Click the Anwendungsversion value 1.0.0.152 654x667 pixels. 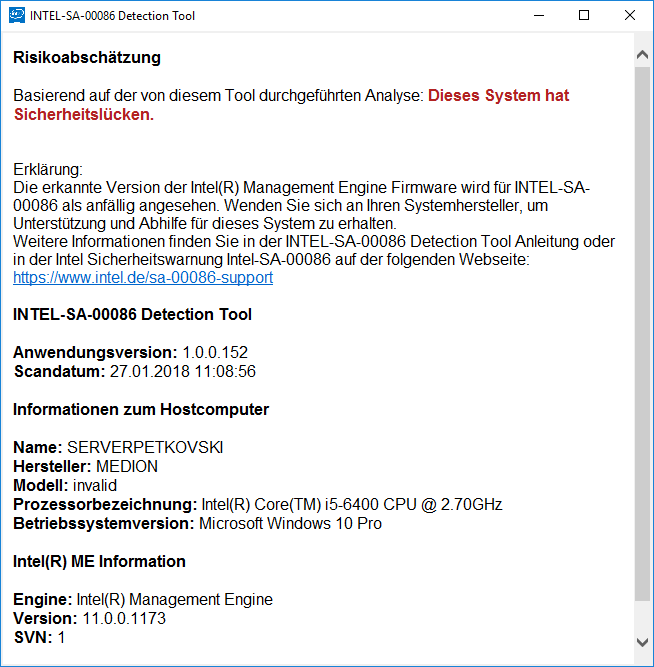point(215,352)
